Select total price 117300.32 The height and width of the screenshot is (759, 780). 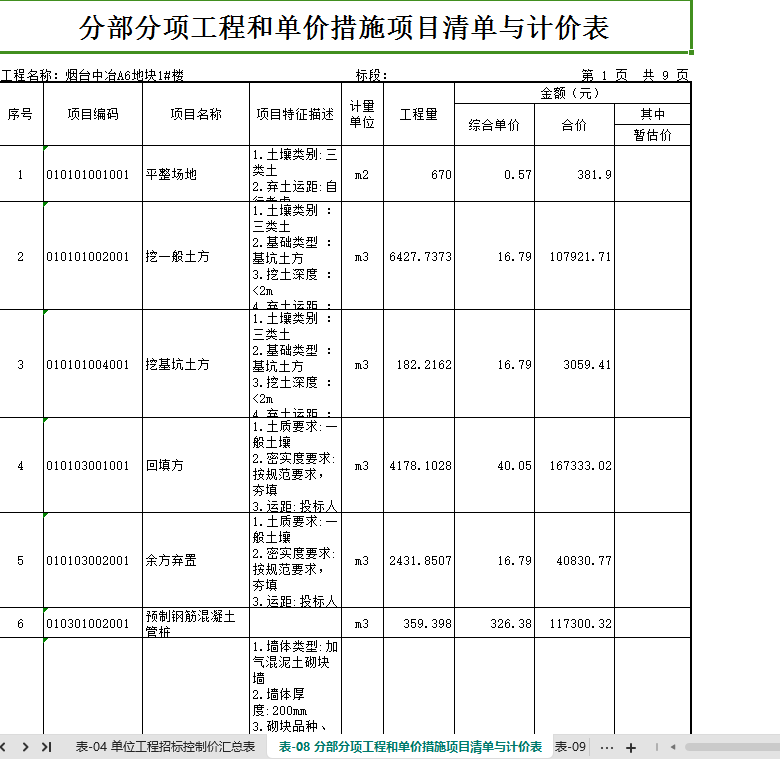(575, 623)
